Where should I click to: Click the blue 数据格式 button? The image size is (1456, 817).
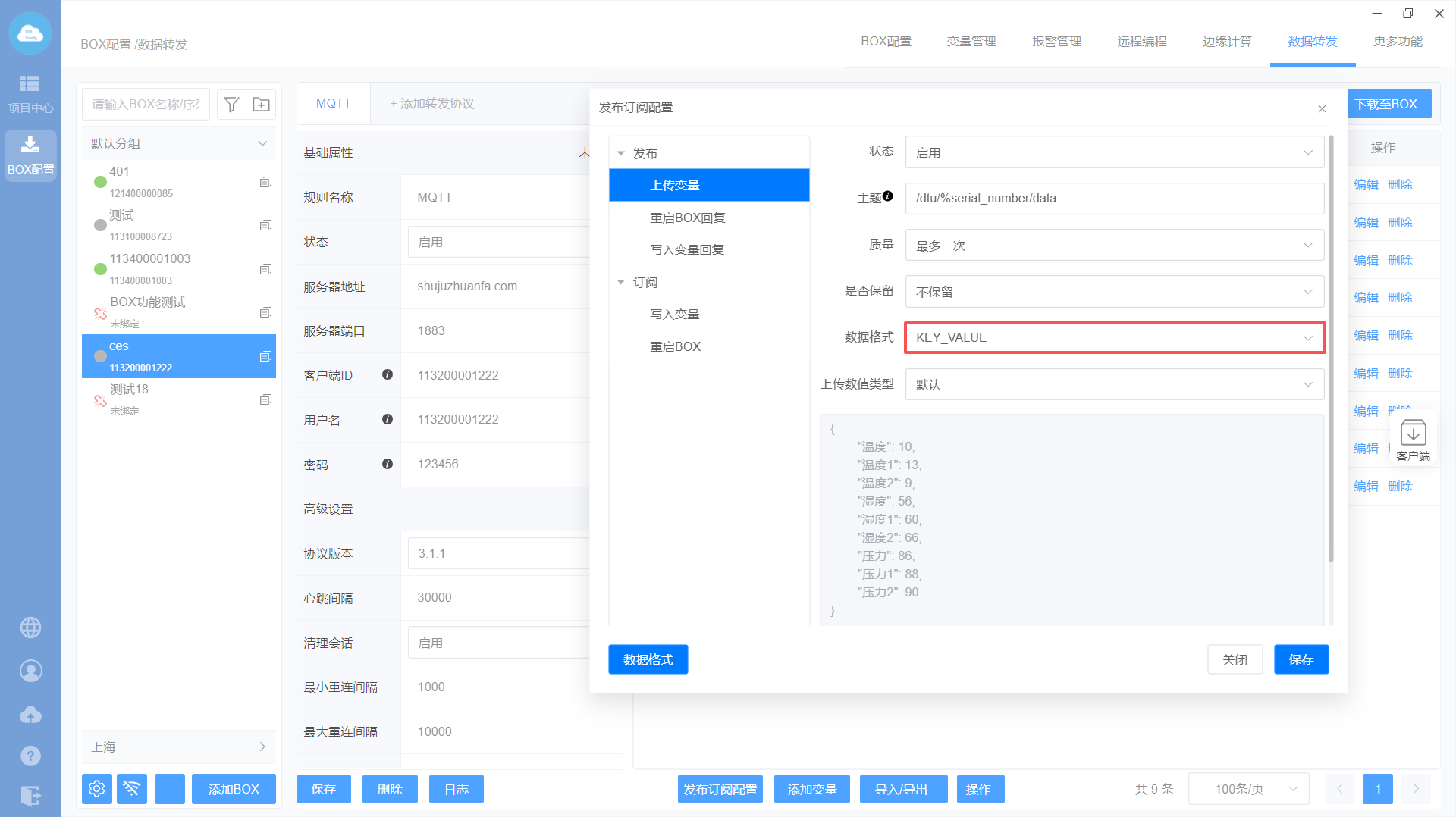point(648,659)
